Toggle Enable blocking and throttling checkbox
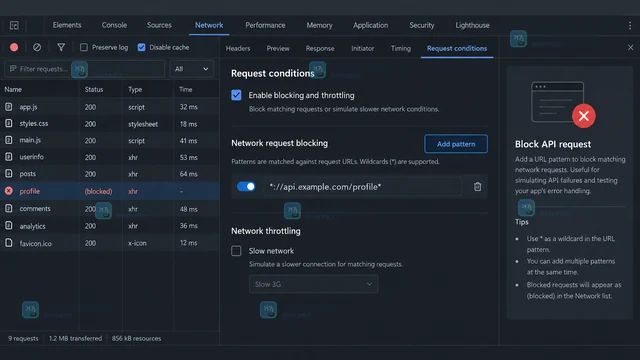This screenshot has width=640, height=360. click(x=236, y=95)
